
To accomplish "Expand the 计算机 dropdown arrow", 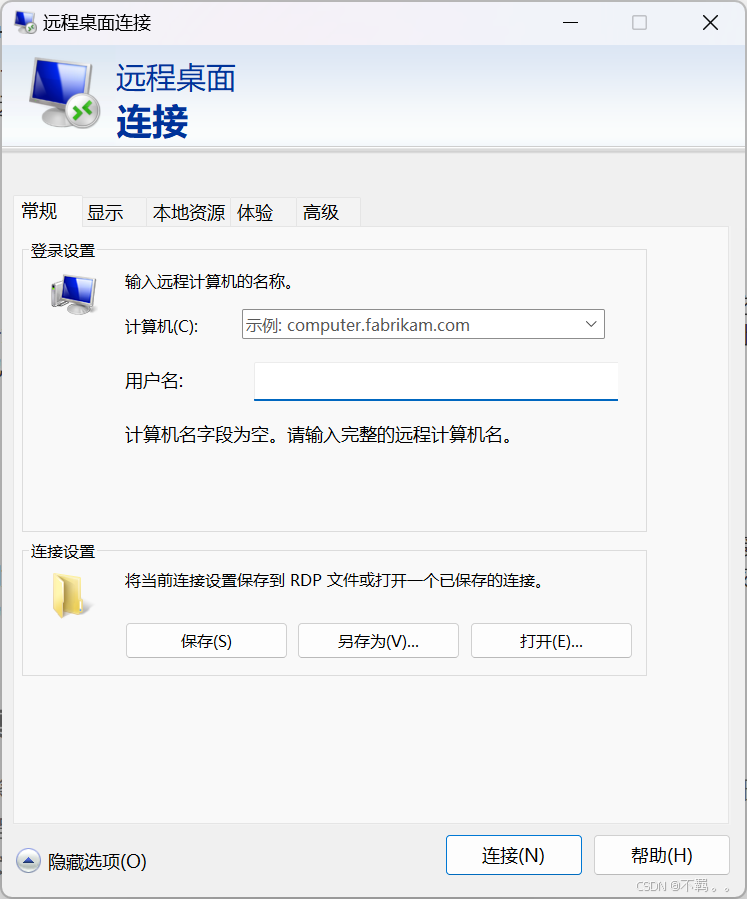I will tap(591, 324).
